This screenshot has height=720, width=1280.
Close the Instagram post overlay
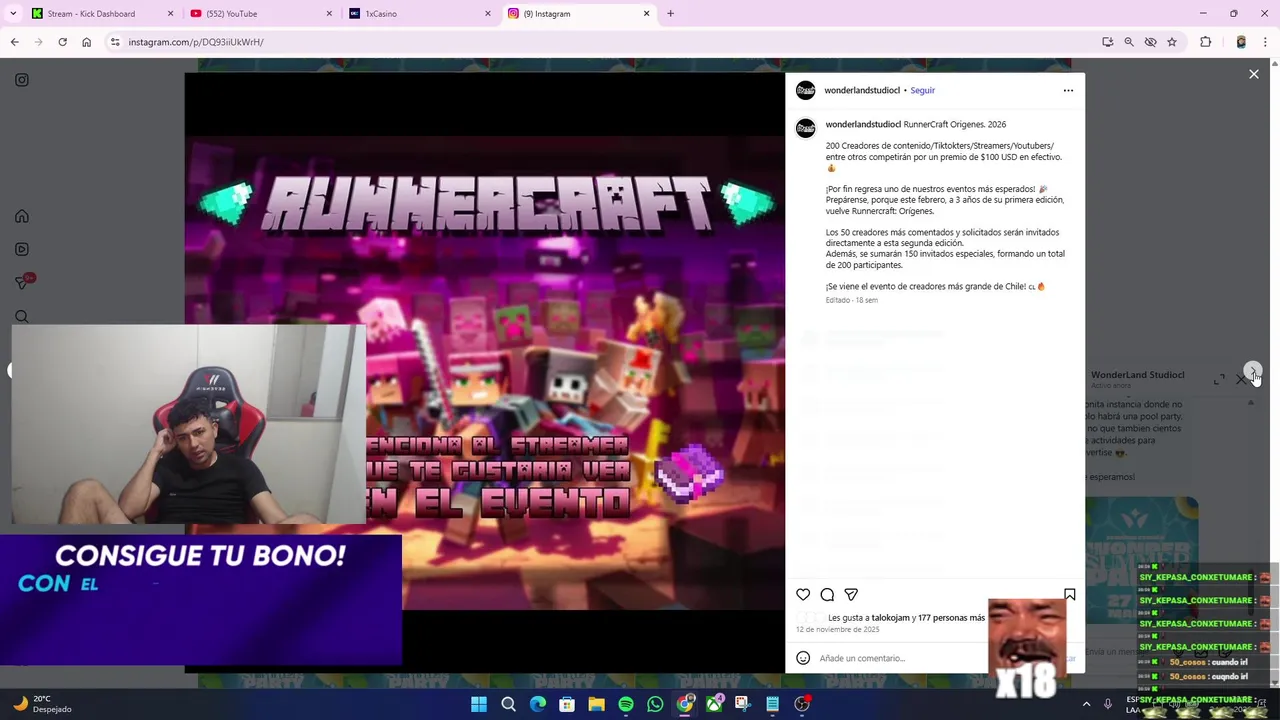pyautogui.click(x=1254, y=74)
